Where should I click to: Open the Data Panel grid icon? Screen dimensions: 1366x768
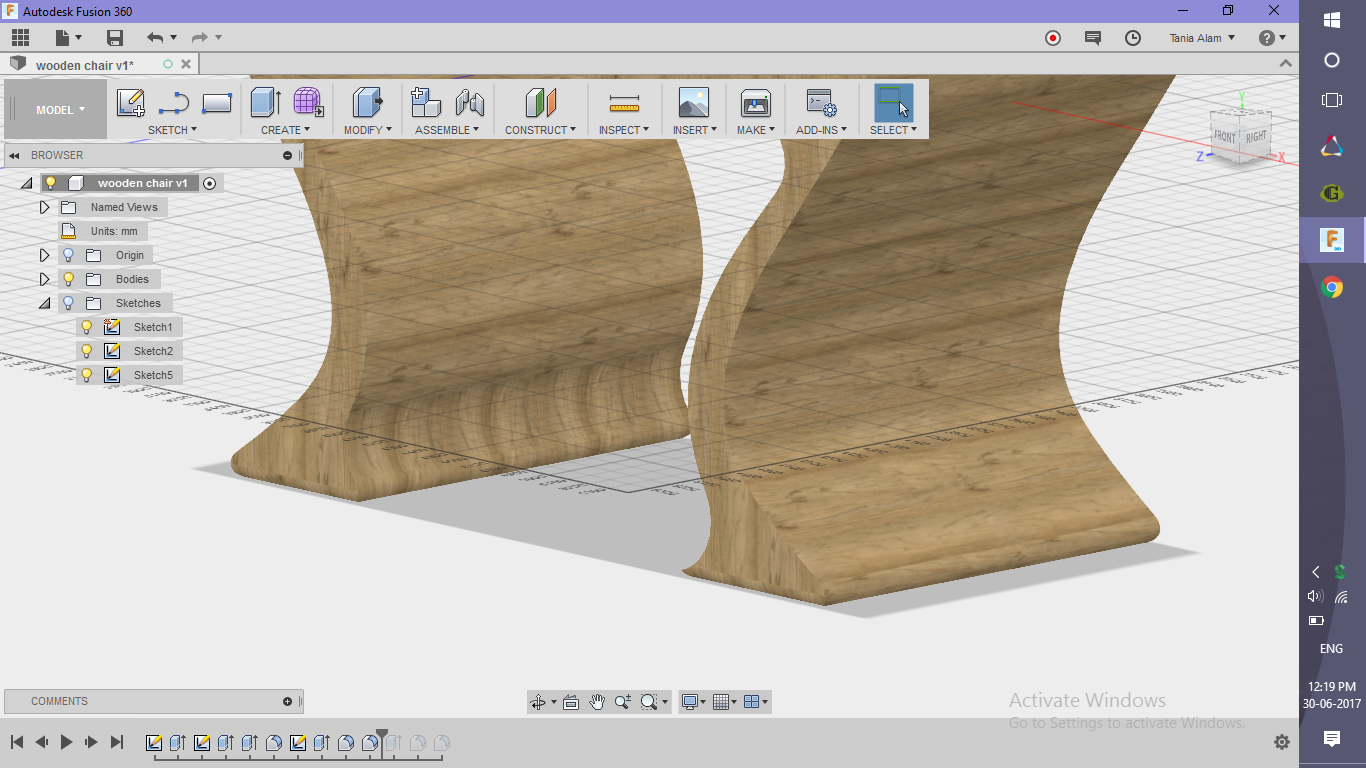[20, 38]
